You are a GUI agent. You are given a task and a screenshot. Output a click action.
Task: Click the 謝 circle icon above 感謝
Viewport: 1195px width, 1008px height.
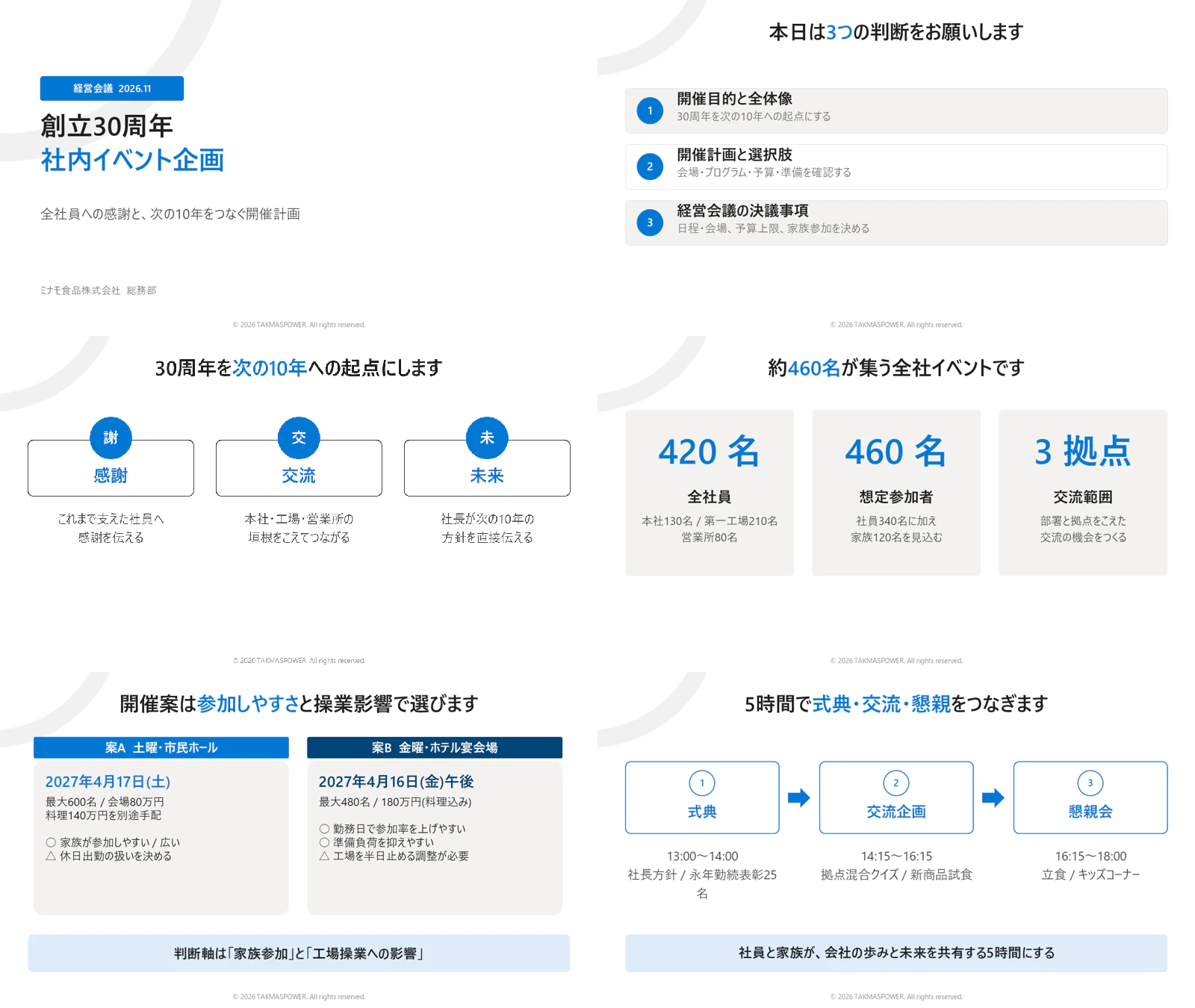111,438
